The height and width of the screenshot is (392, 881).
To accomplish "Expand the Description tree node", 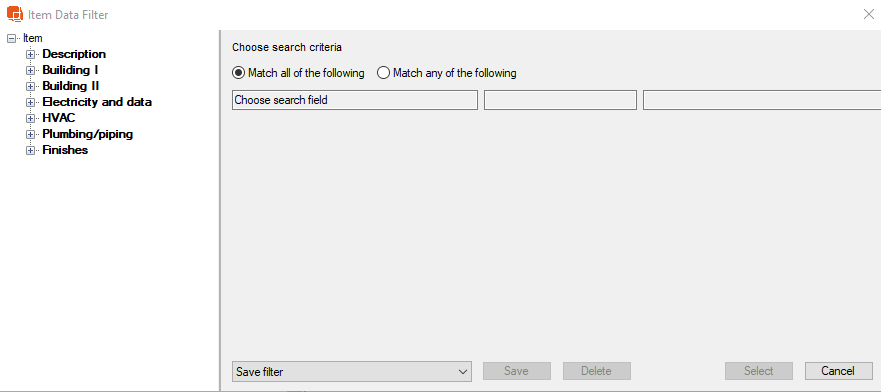I will [x=30, y=54].
